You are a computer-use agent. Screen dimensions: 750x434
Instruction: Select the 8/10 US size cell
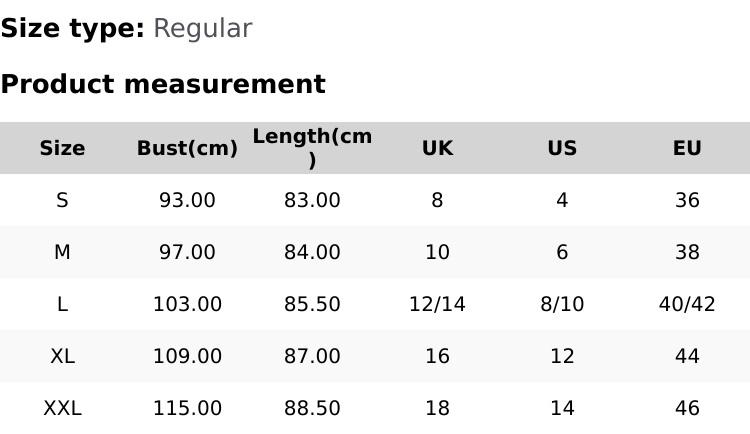(x=562, y=304)
